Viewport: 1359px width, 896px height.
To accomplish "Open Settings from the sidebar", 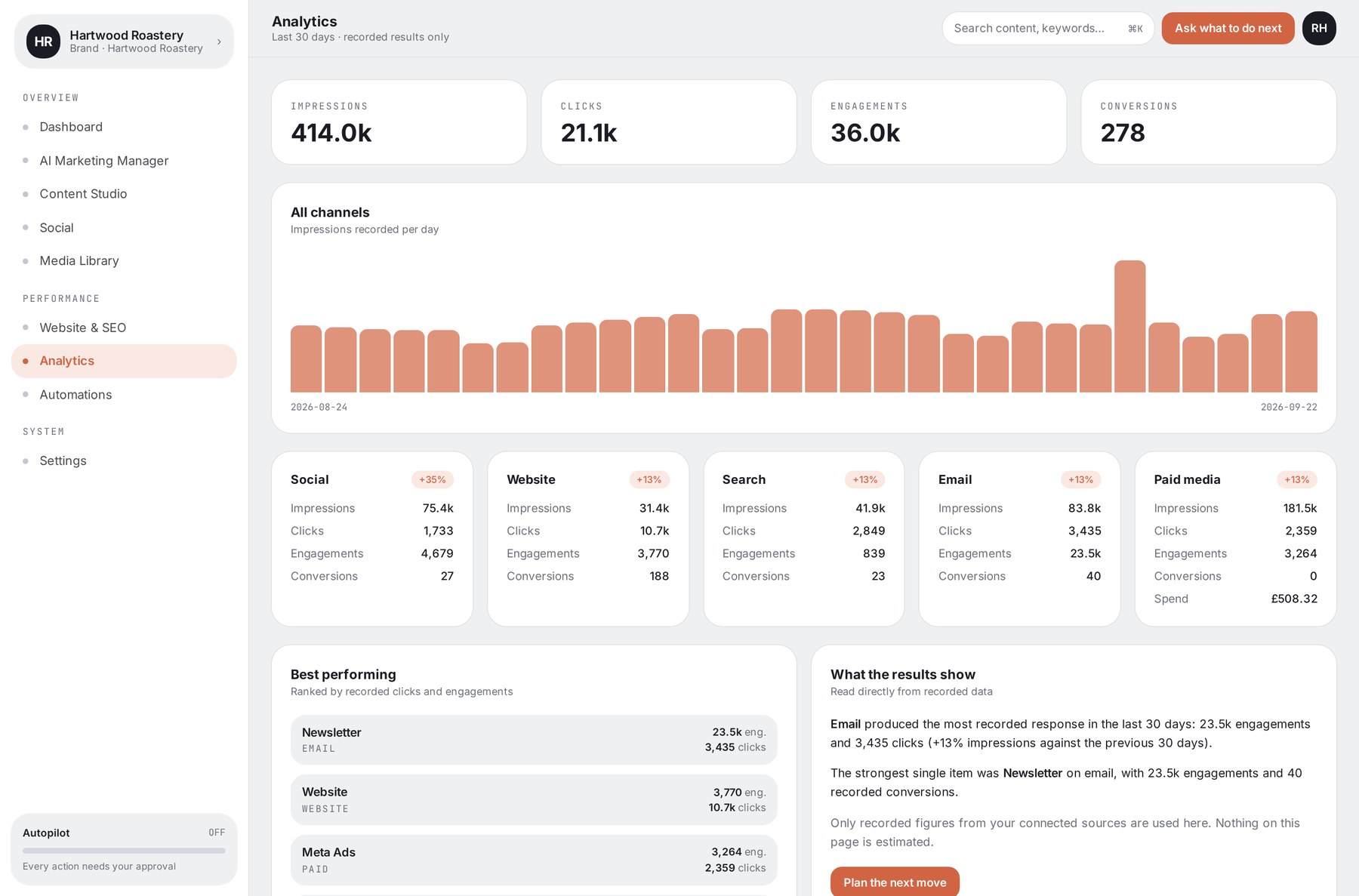I will 124,460.
